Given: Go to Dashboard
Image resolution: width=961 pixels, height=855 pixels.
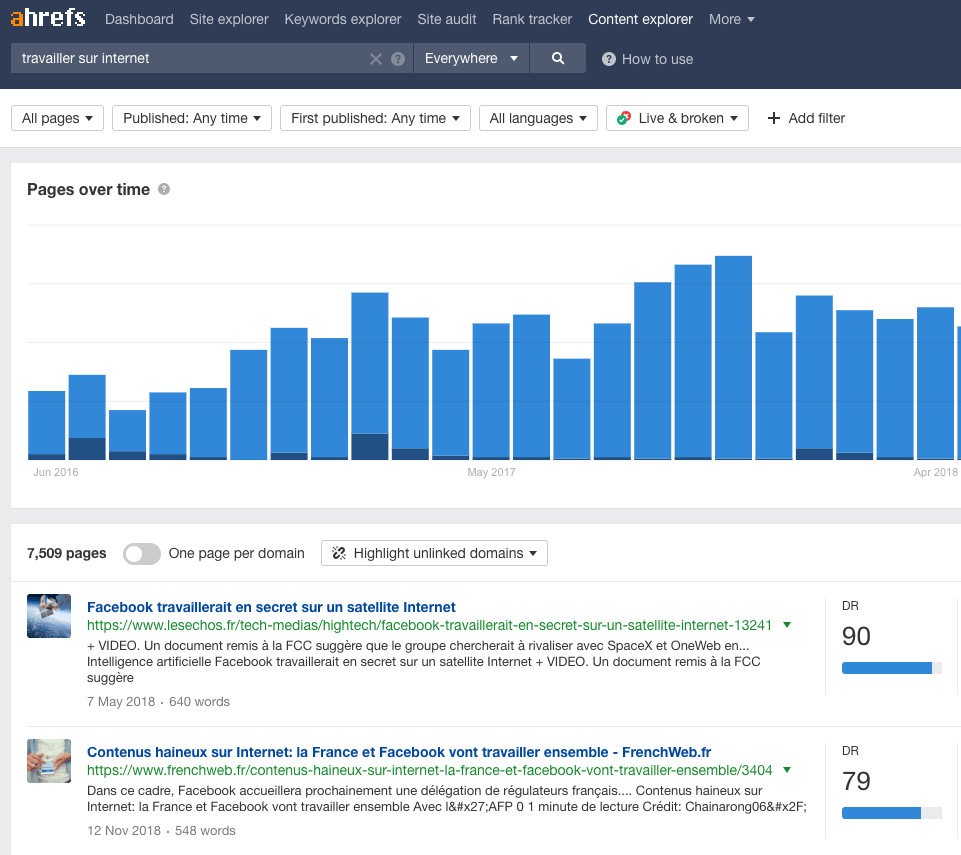Looking at the screenshot, I should click(x=139, y=20).
